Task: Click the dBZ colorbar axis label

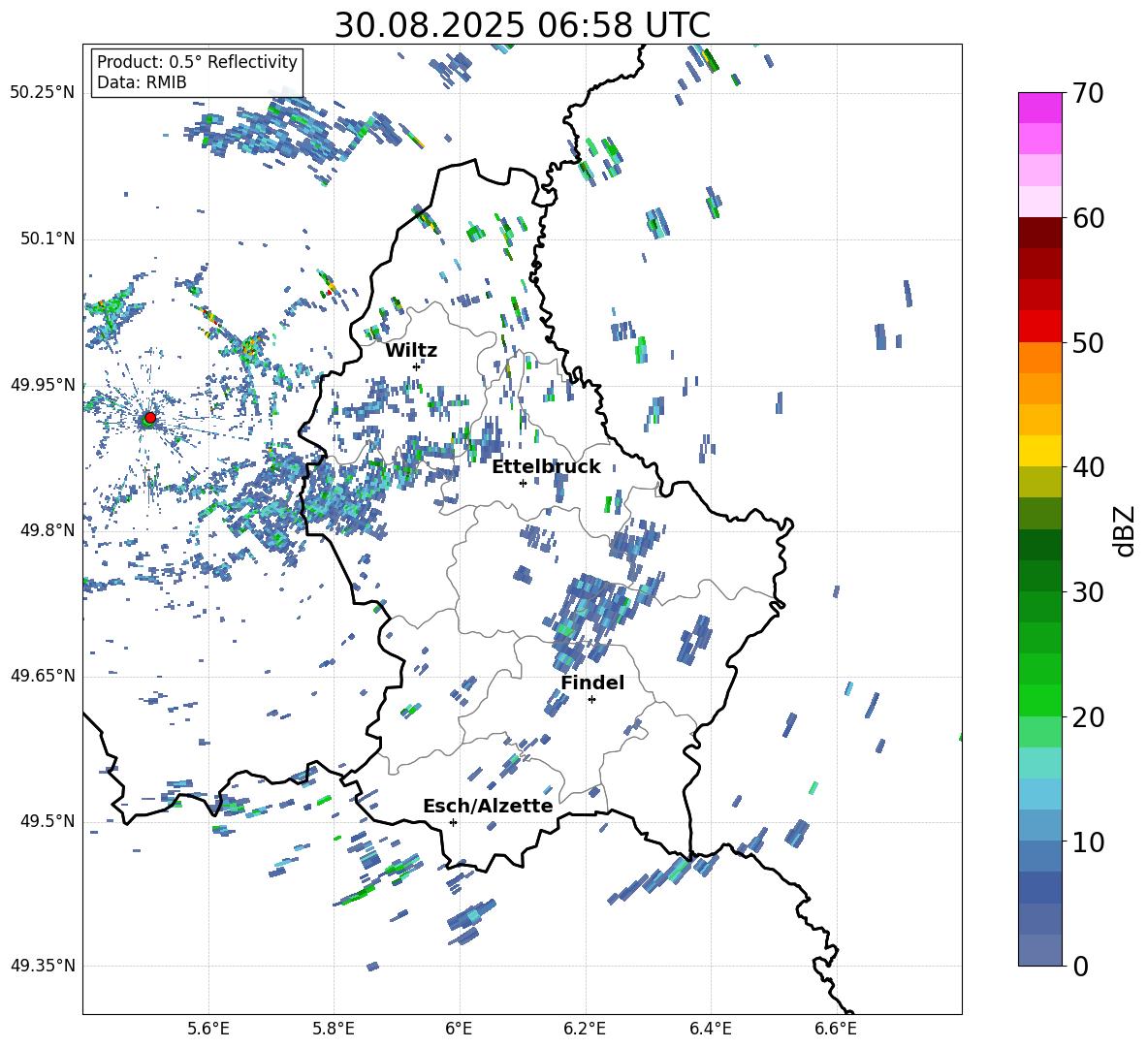Action: [x=1126, y=530]
